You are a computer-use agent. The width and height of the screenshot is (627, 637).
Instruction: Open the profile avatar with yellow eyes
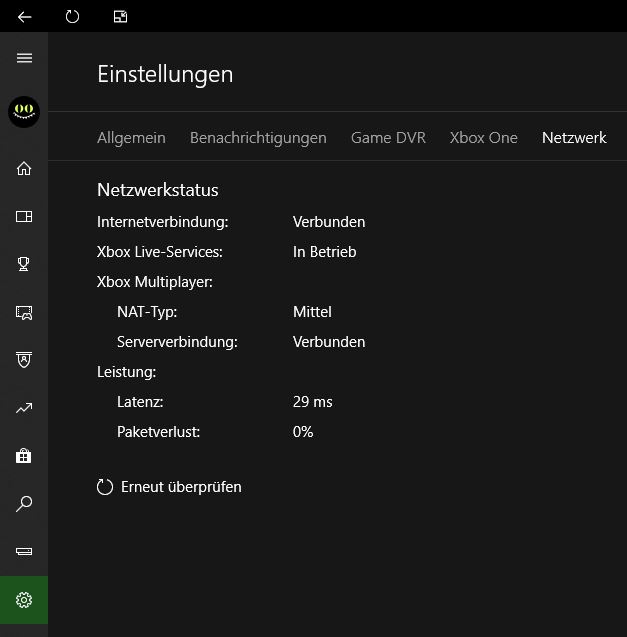coord(24,112)
